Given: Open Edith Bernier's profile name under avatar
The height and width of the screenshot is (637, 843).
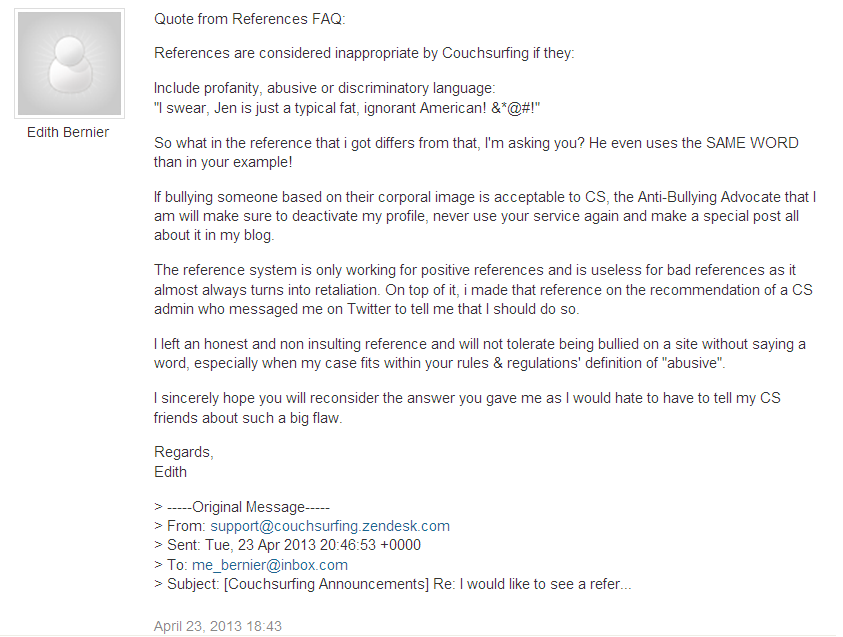Looking at the screenshot, I should 68,132.
